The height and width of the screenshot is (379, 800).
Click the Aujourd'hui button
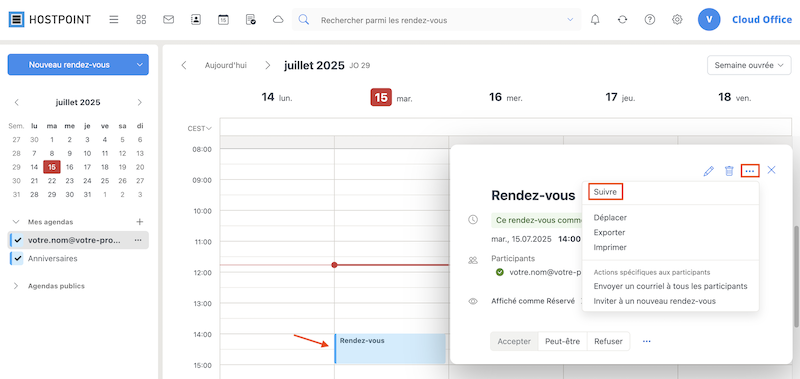(226, 65)
